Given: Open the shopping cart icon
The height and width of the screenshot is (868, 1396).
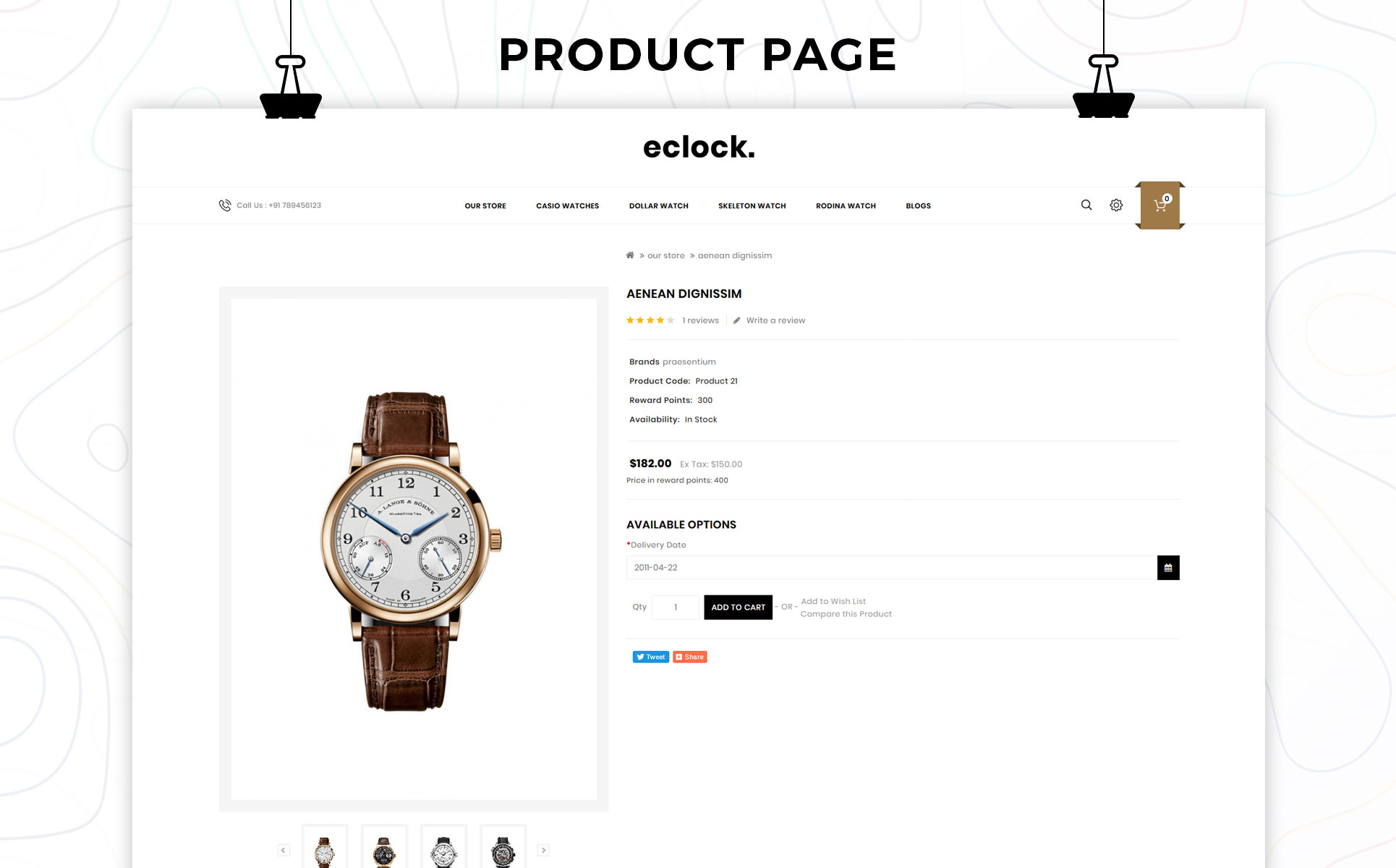Looking at the screenshot, I should pos(1160,205).
